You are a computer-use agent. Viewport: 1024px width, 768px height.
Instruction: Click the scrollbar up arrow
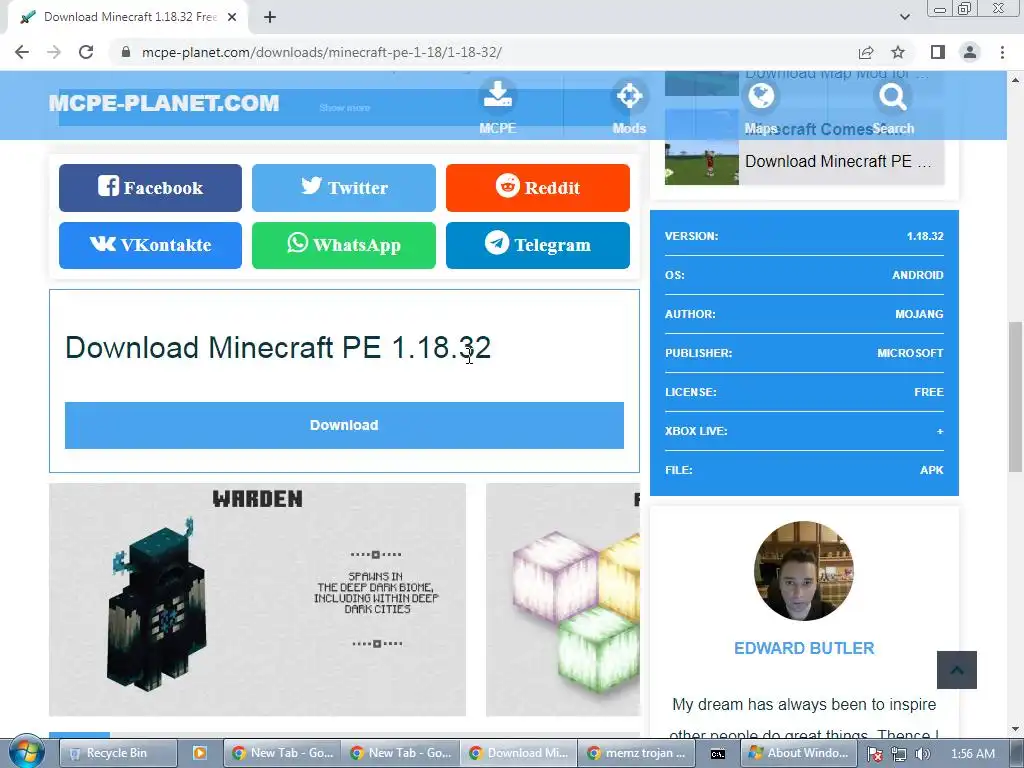coord(1015,80)
